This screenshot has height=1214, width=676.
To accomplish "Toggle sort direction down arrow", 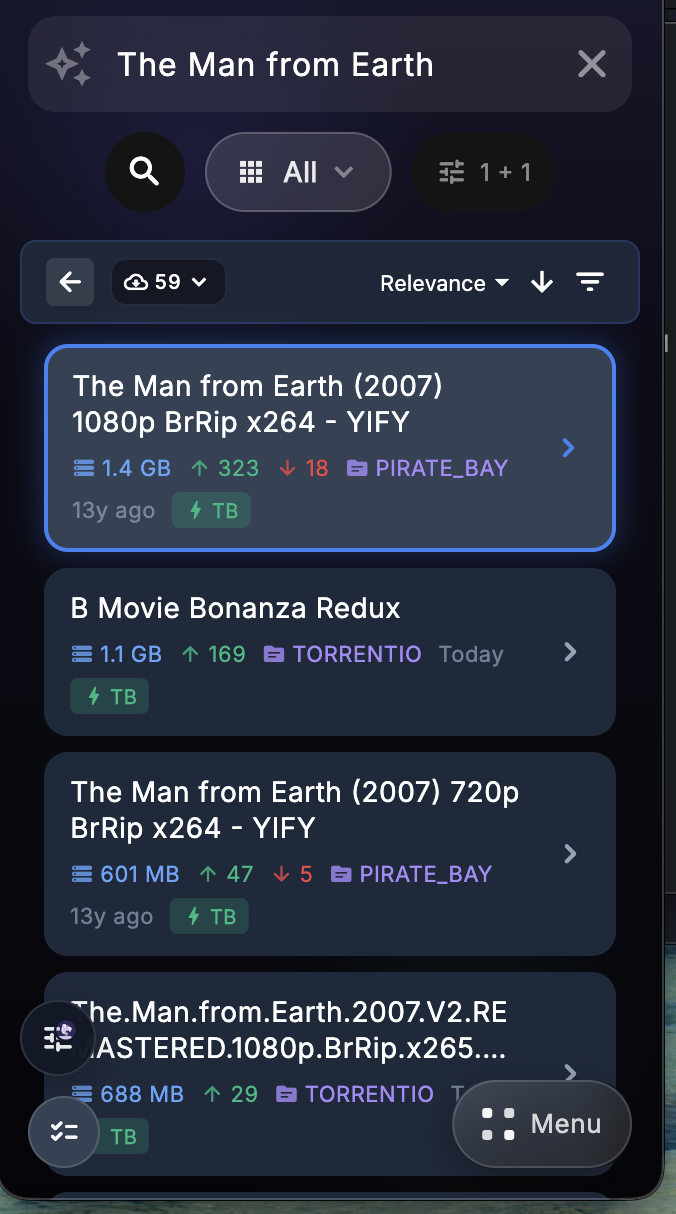I will pos(542,283).
